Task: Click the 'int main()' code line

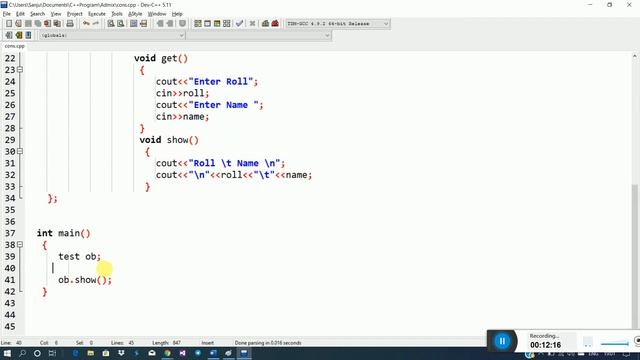Action: click(63, 233)
